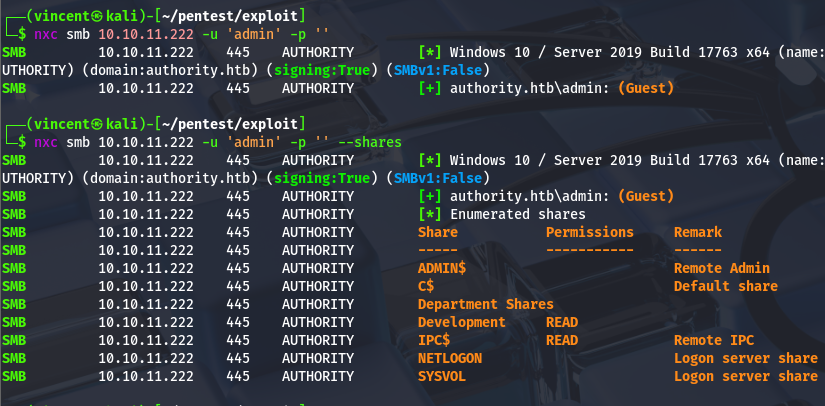Viewport: 825px width, 406px height.
Task: Click READ permission next to Development
Action: coord(562,322)
